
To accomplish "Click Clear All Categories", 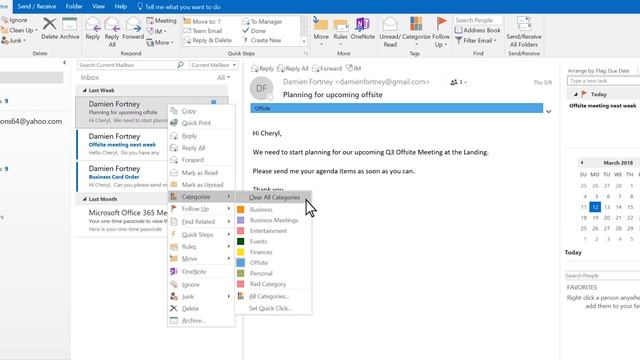I will tap(273, 197).
